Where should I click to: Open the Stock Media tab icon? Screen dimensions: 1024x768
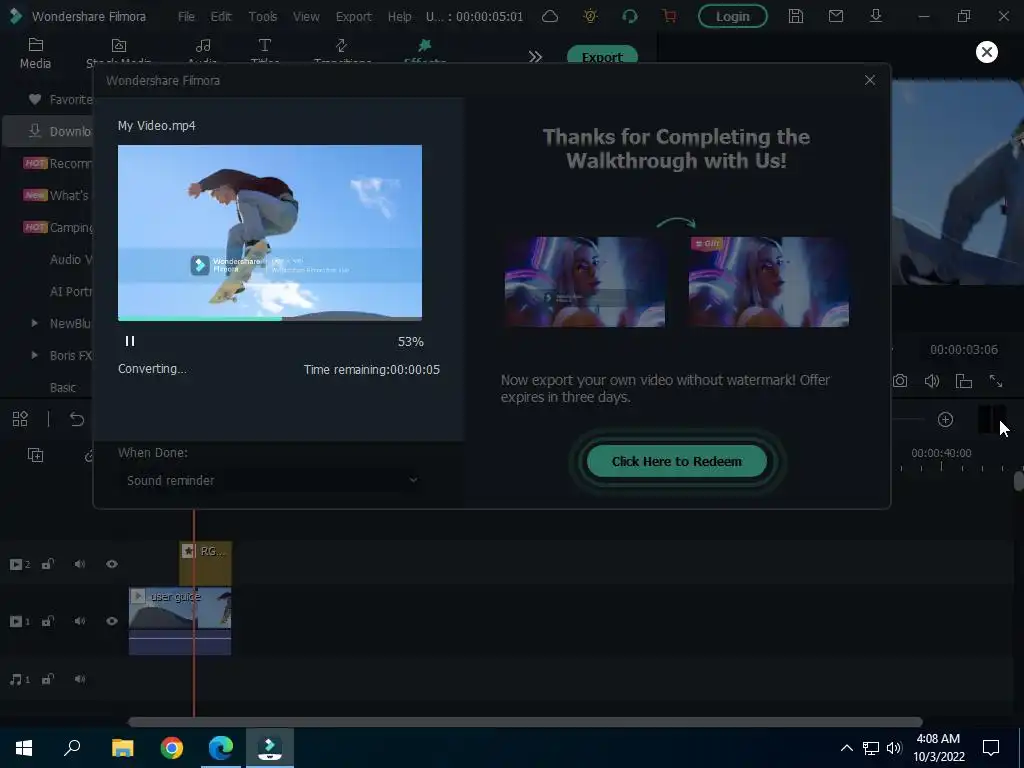pos(119,45)
